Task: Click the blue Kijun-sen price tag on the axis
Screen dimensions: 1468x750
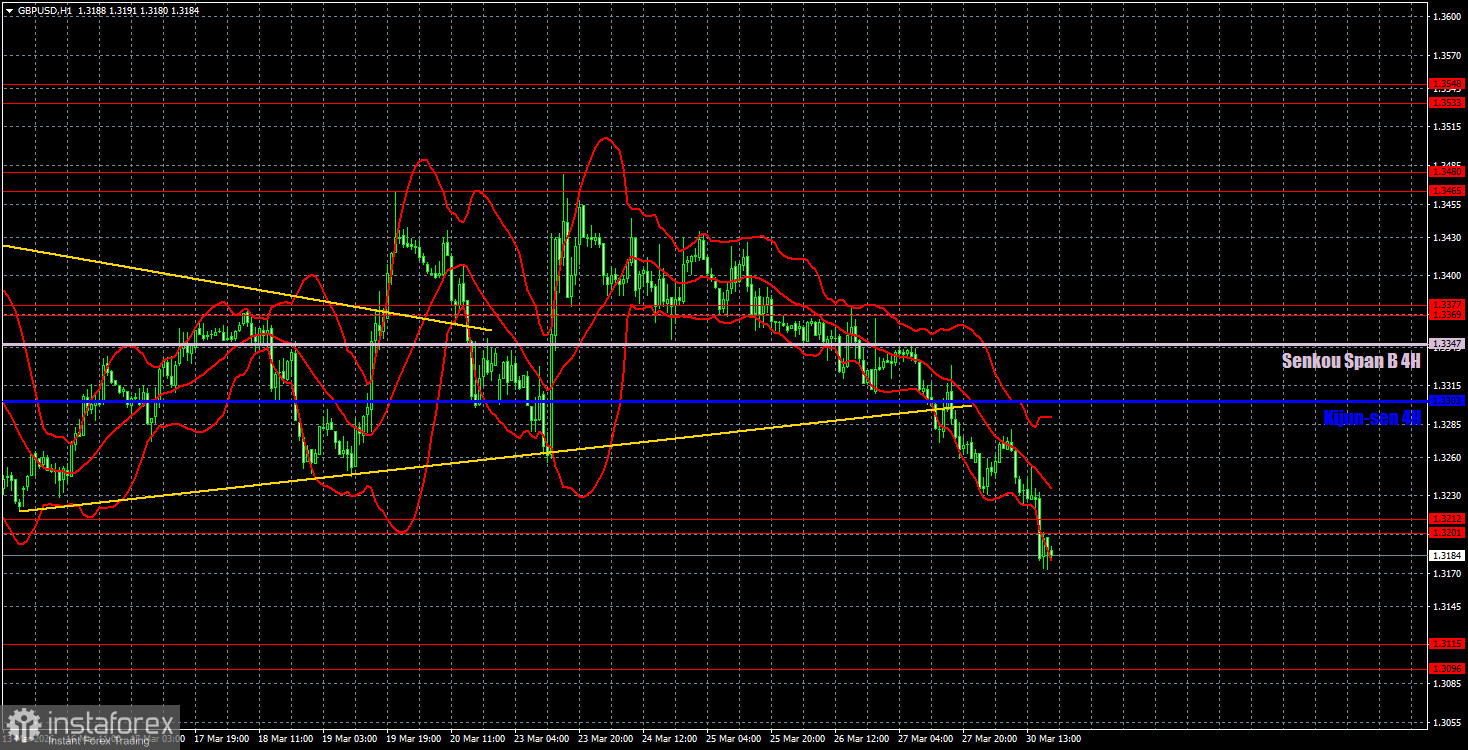Action: [1447, 401]
